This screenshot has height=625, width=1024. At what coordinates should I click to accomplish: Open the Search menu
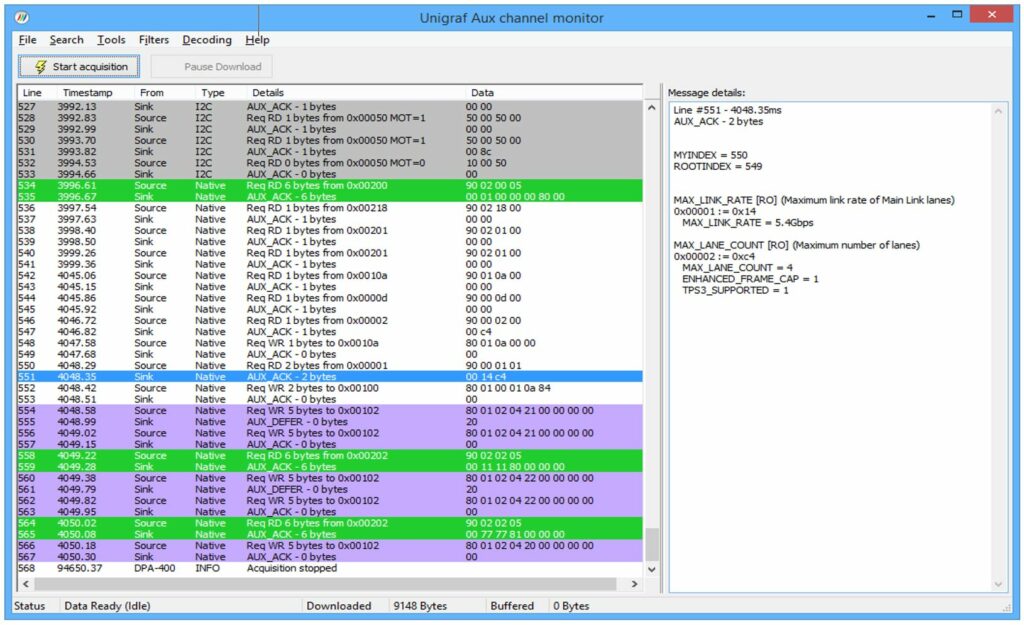tap(66, 40)
